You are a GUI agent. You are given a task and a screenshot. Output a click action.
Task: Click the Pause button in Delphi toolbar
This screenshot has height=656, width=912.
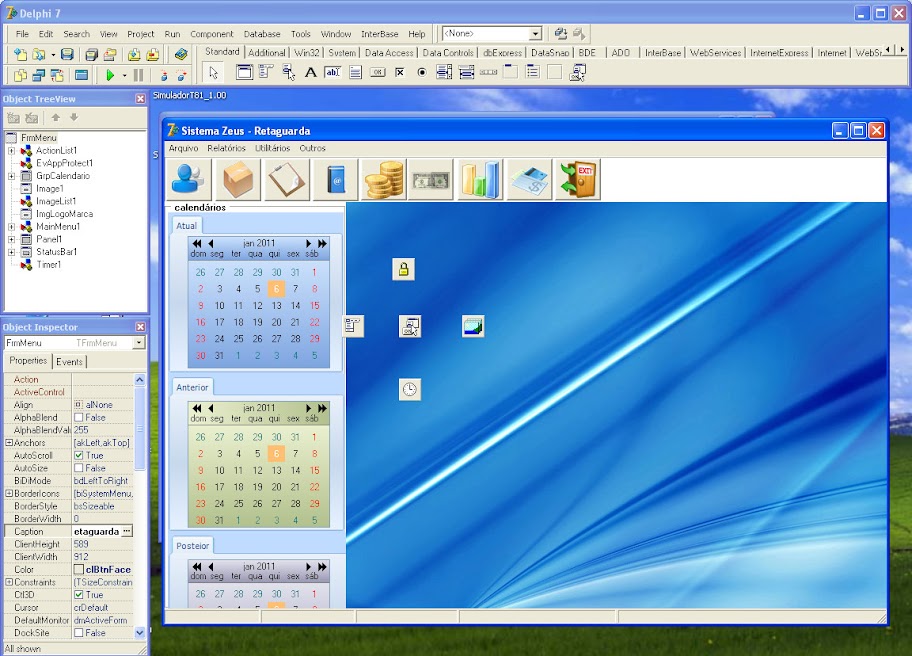pyautogui.click(x=138, y=74)
